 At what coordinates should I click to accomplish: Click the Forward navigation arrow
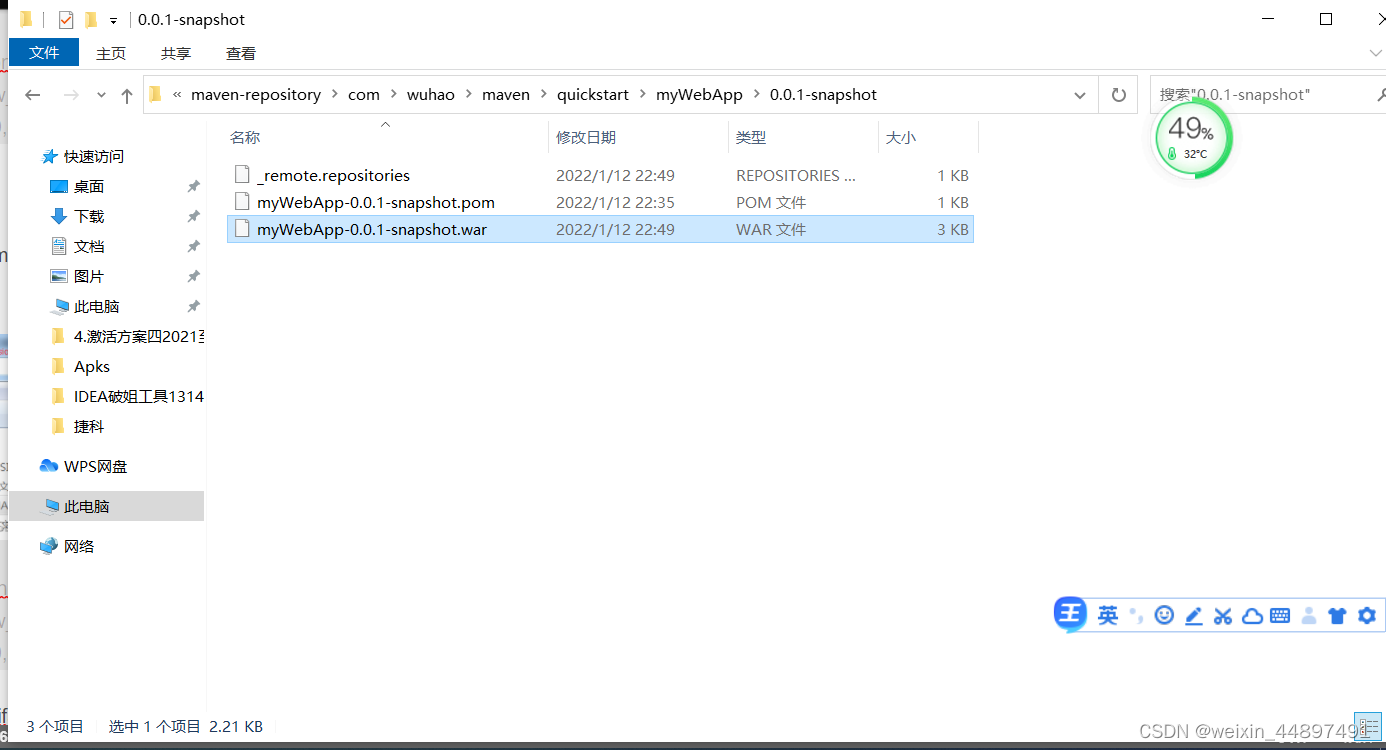click(71, 95)
